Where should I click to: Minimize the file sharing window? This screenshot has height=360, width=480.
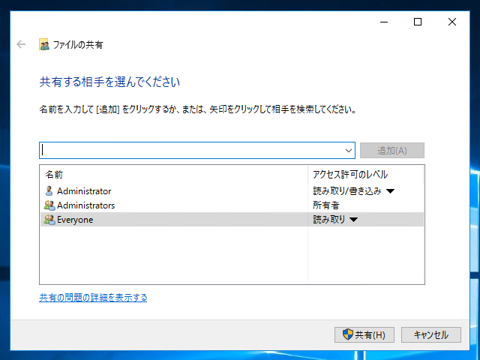[x=384, y=22]
